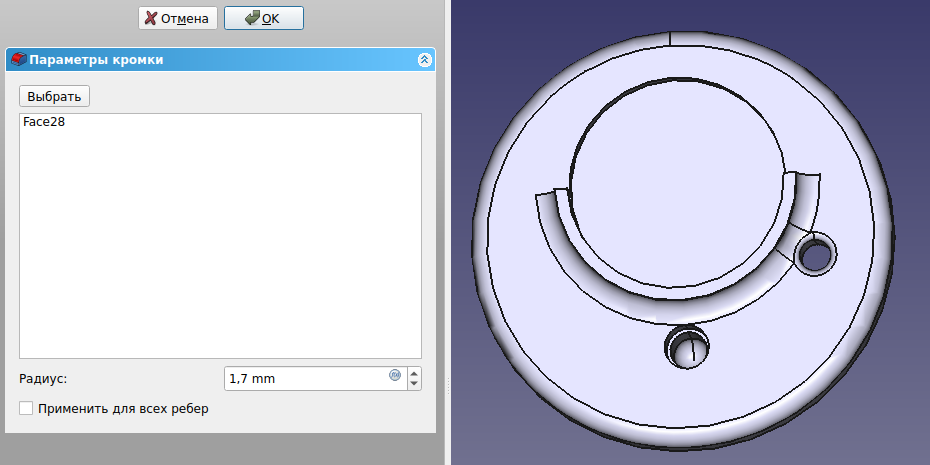Enable Применить для всех ребер checkbox
930x465 pixels.
coord(26,409)
